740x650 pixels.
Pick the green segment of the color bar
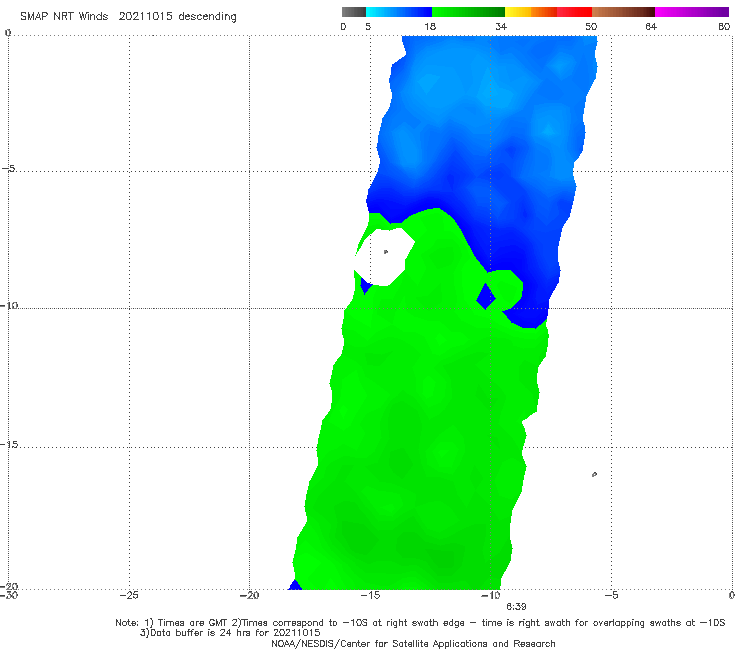468,12
